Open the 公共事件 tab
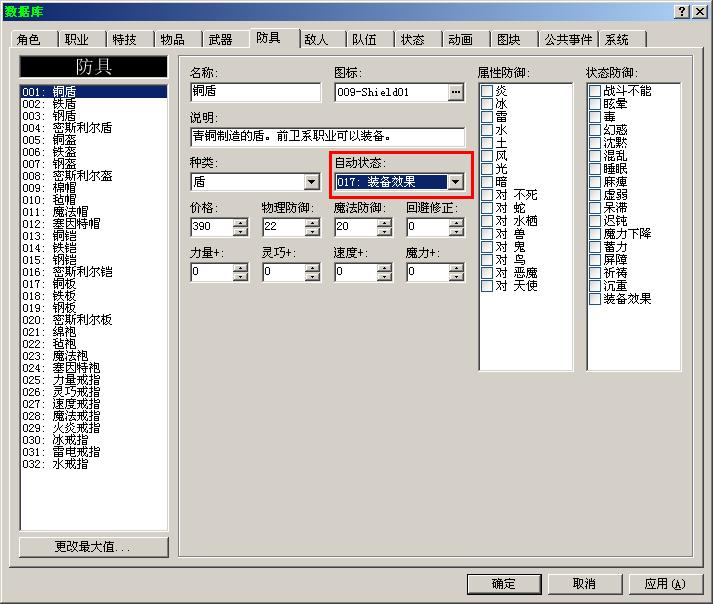This screenshot has height=604, width=713. click(568, 40)
